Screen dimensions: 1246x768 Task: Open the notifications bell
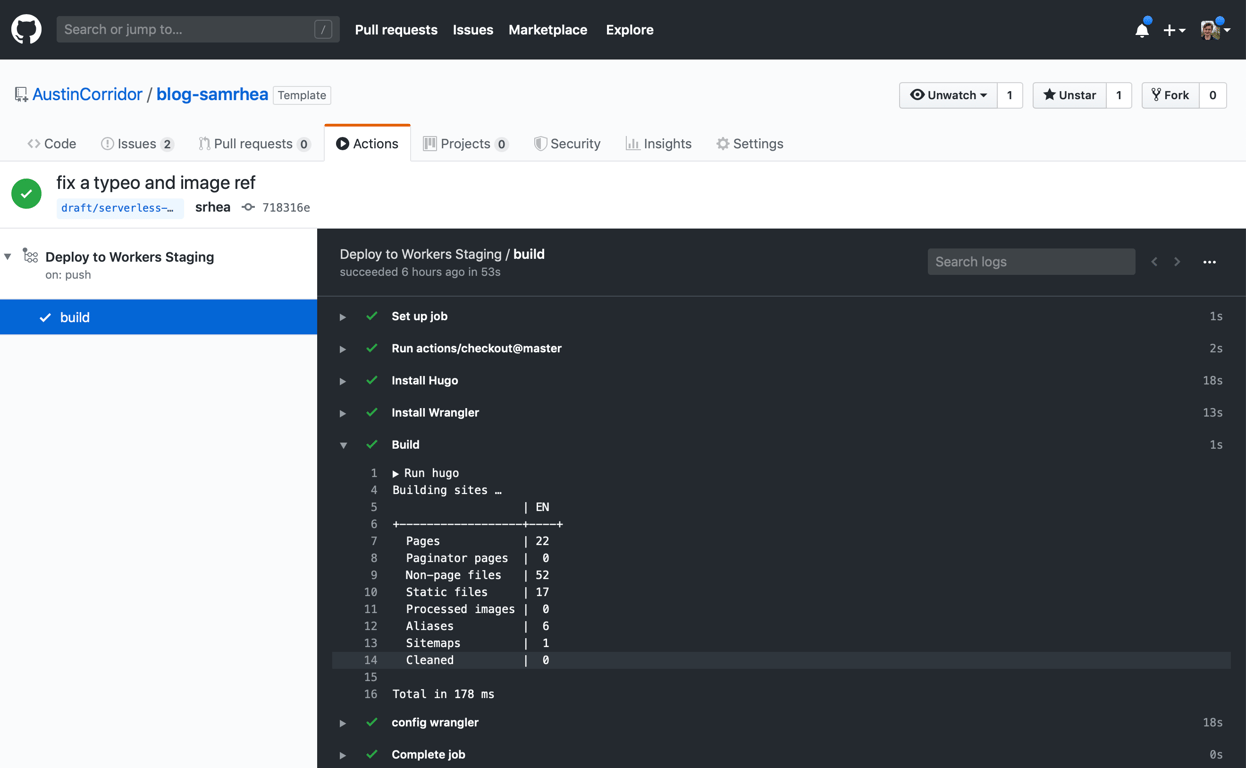coord(1141,30)
